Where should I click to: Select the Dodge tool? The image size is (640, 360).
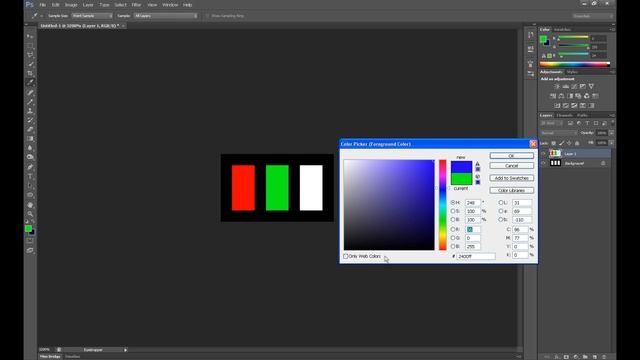[x=30, y=157]
